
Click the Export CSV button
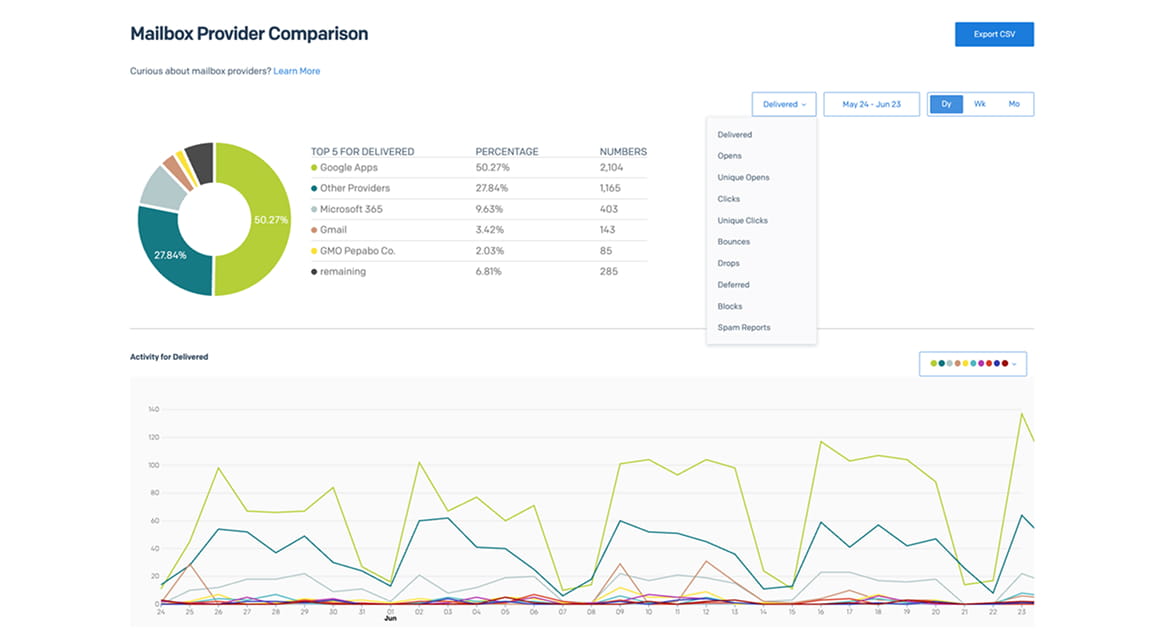coord(993,34)
